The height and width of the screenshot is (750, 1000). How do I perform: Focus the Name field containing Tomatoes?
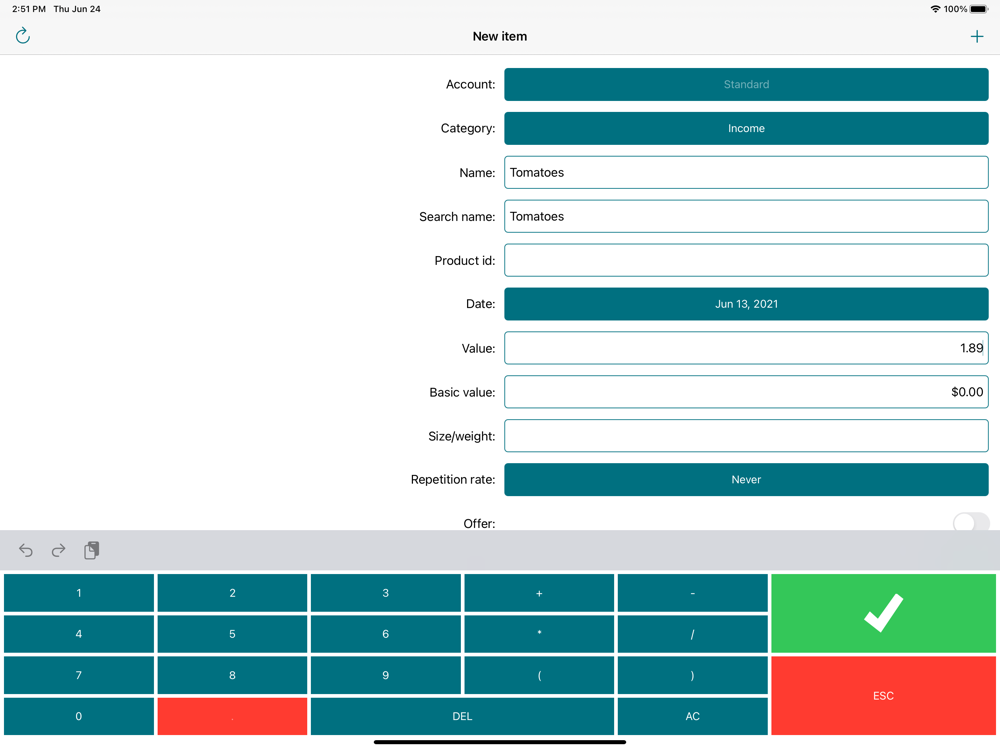(746, 172)
